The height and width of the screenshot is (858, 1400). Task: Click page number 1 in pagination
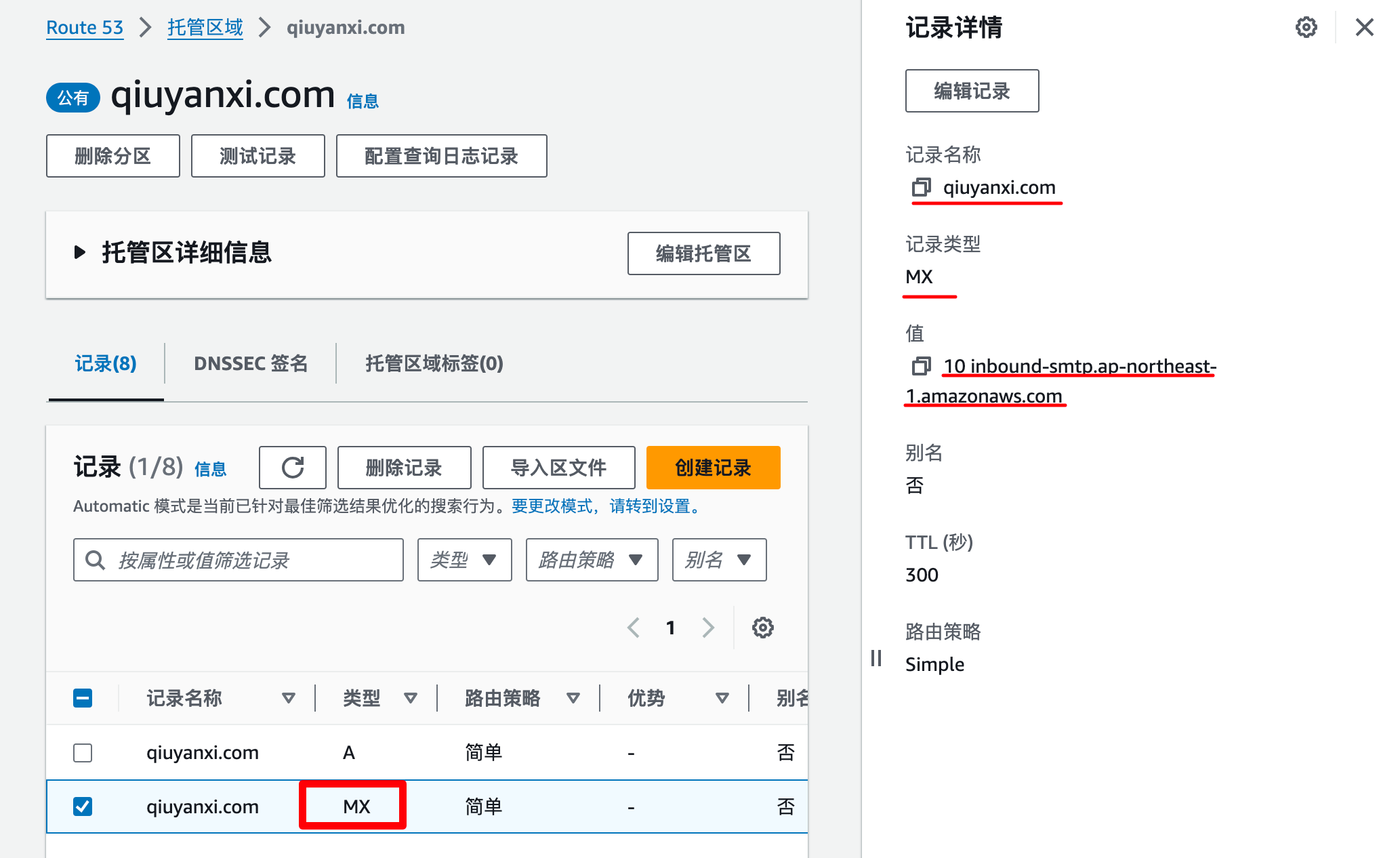[x=671, y=628]
